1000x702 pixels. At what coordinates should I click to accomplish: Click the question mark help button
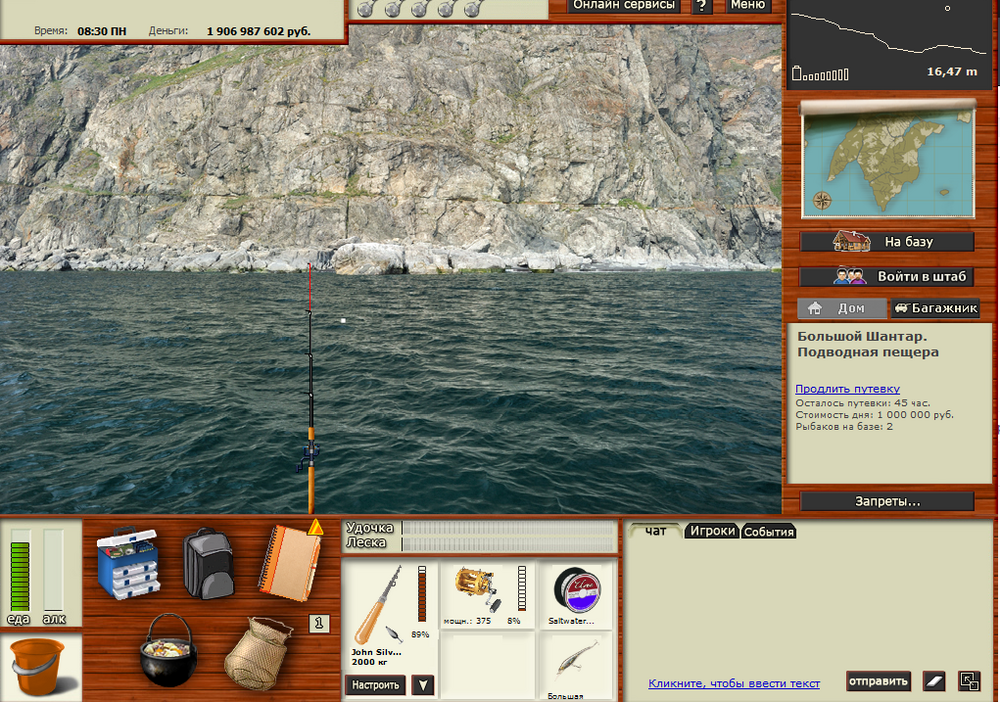pos(703,6)
